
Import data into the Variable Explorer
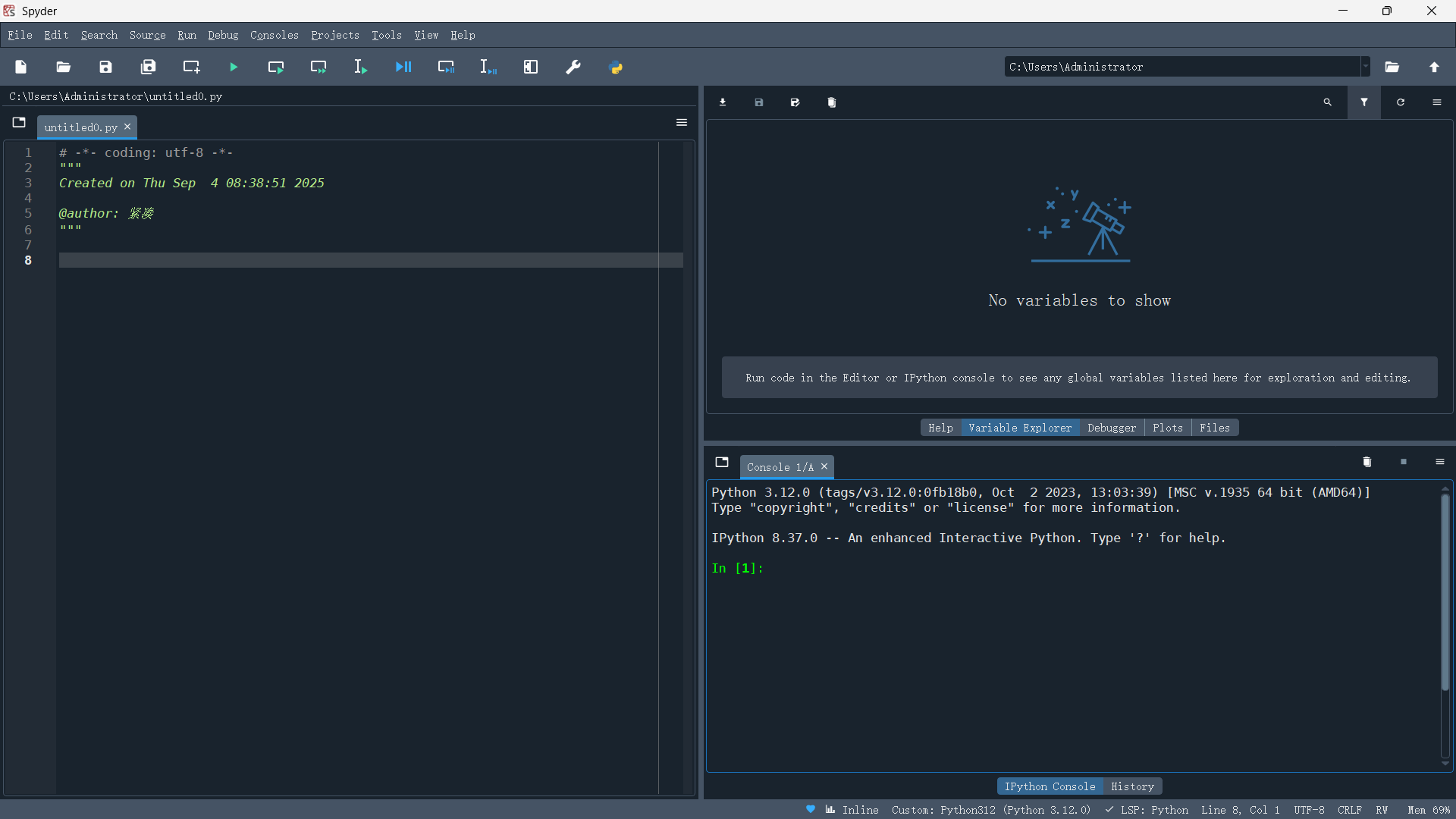pos(722,102)
